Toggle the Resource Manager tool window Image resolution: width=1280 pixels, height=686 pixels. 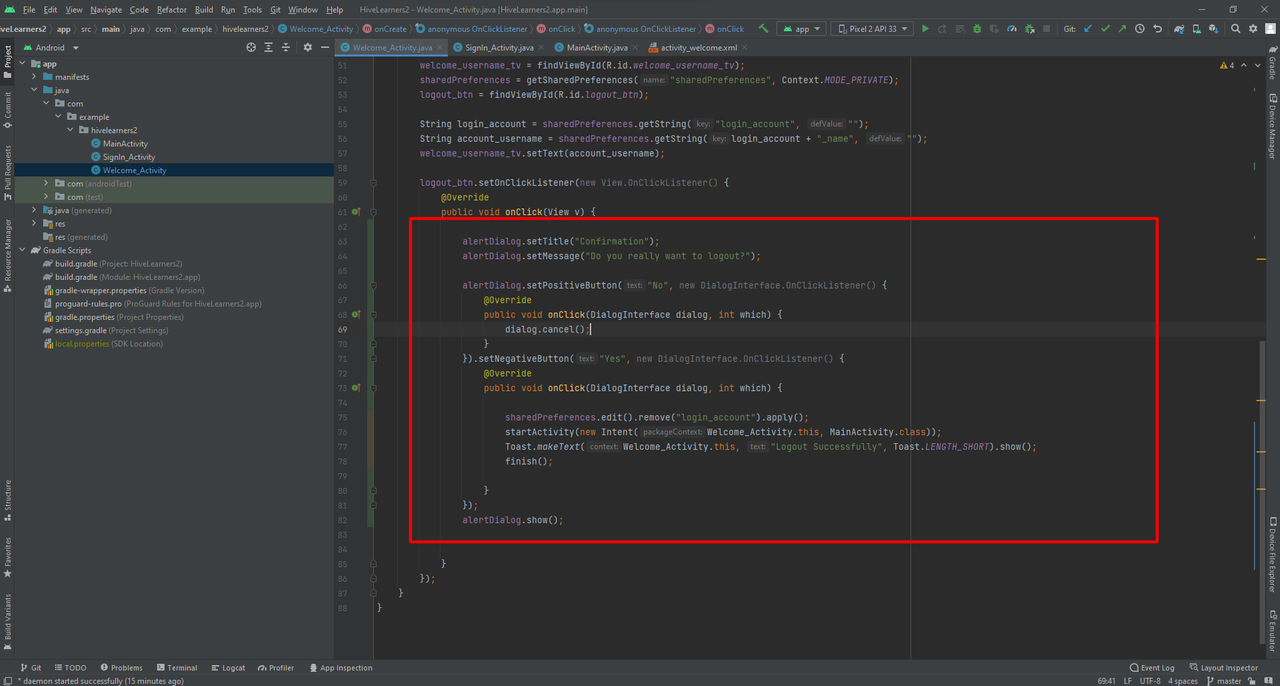click(x=7, y=256)
